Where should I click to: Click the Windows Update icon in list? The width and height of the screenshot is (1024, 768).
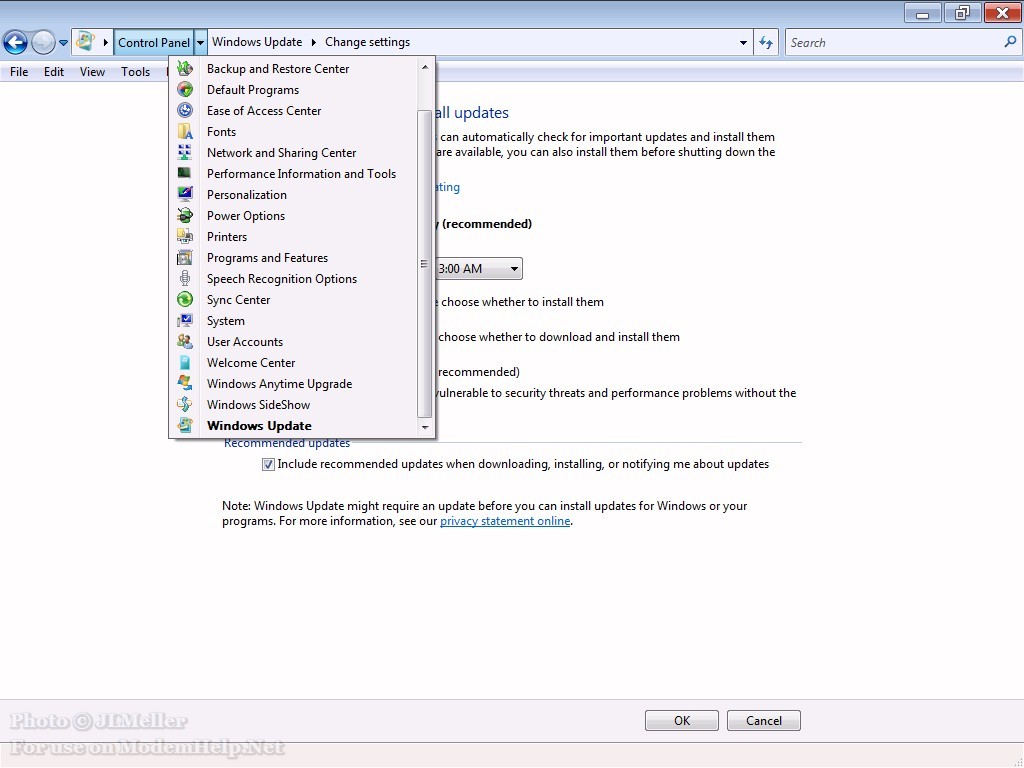point(185,425)
